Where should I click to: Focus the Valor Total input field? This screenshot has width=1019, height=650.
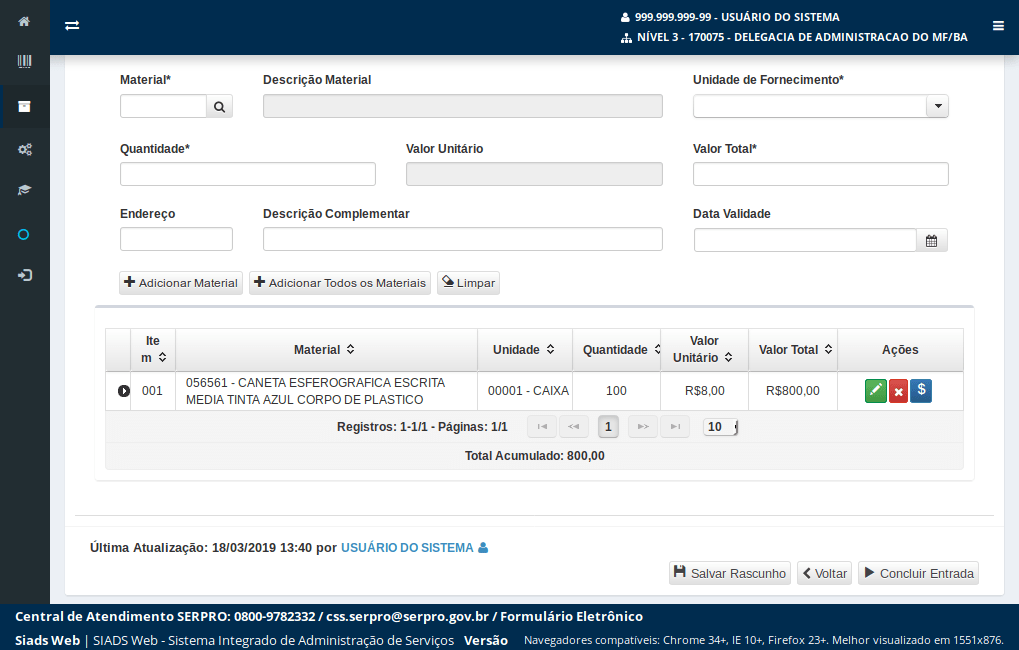(x=821, y=174)
